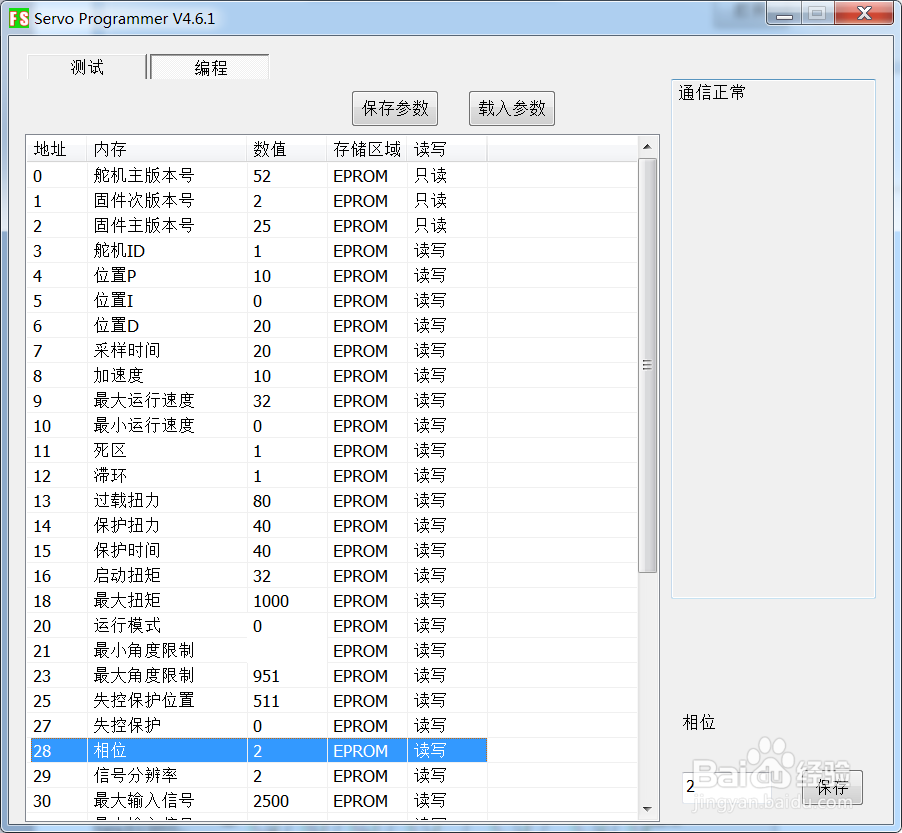Switch to the 测试 tab
The height and width of the screenshot is (833, 902).
coord(85,66)
